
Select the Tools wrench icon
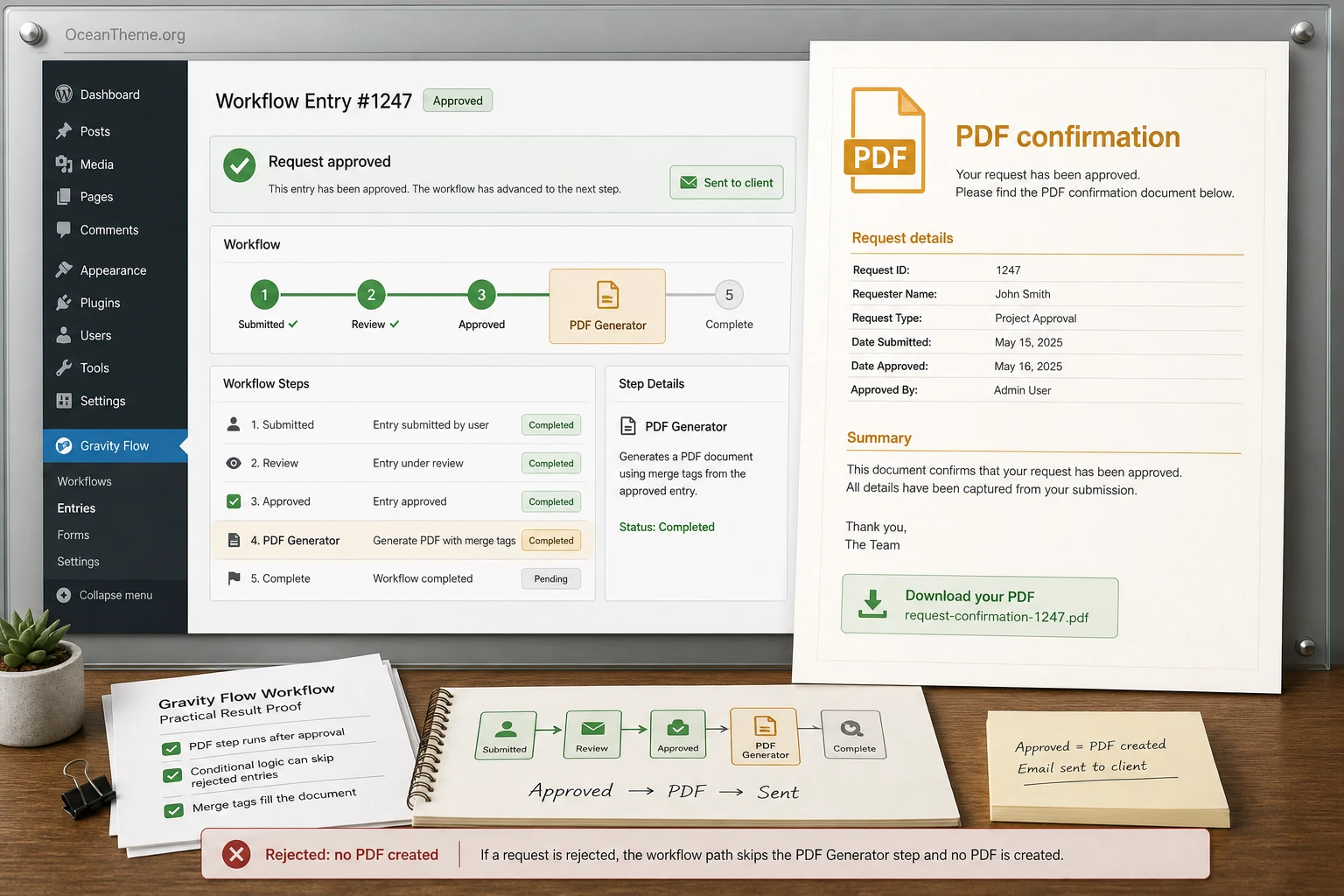[x=64, y=367]
